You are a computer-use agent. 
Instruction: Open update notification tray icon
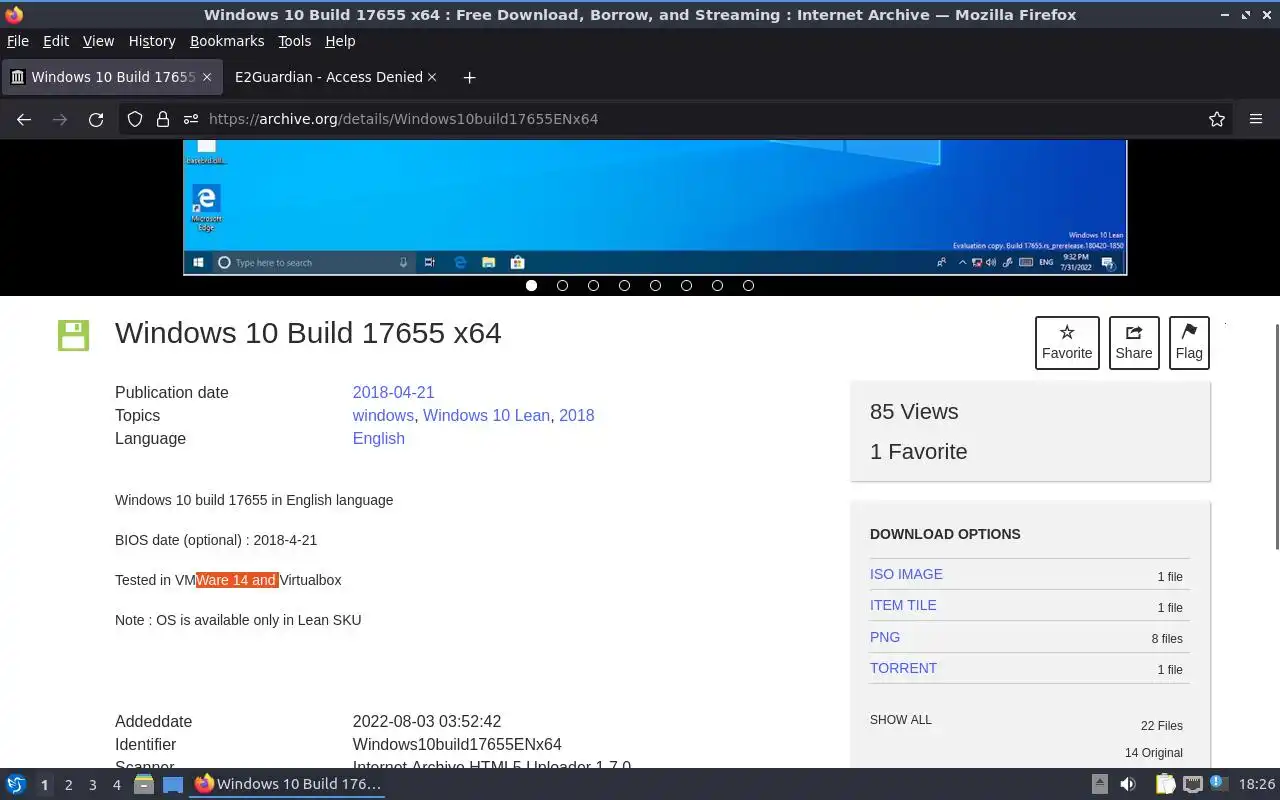point(1218,783)
